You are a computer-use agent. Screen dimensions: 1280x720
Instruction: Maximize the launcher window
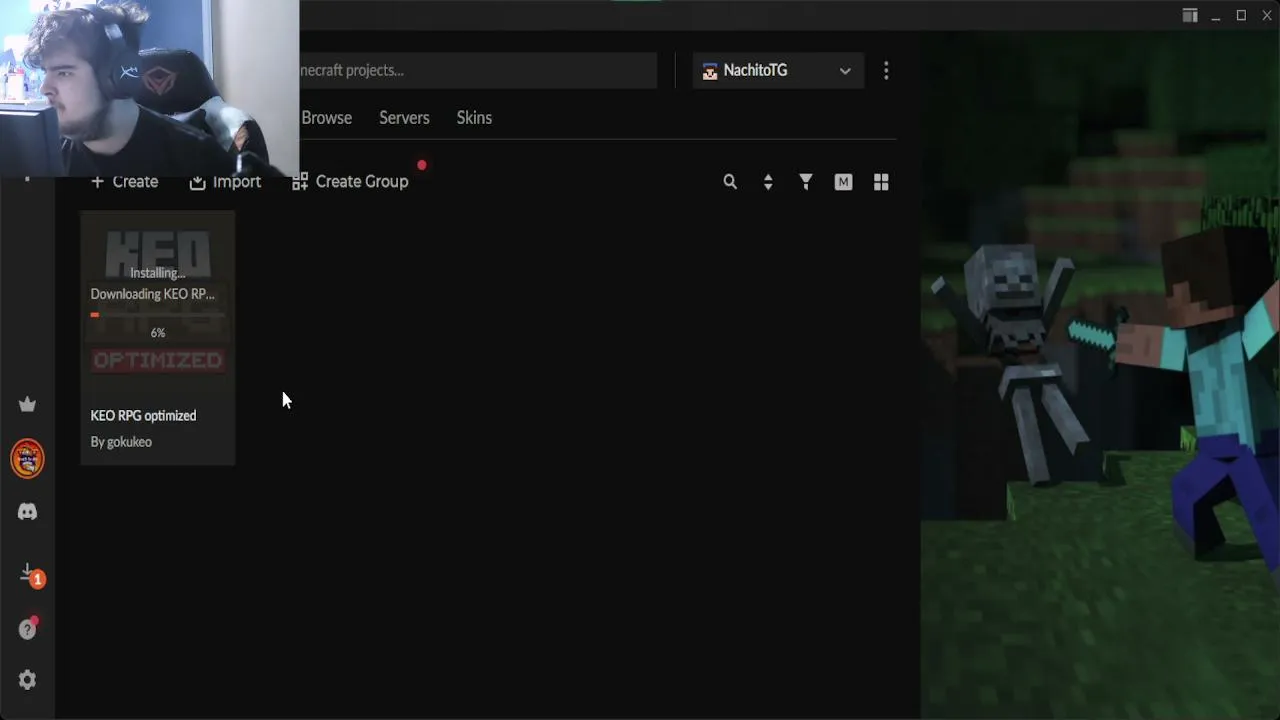[1241, 15]
